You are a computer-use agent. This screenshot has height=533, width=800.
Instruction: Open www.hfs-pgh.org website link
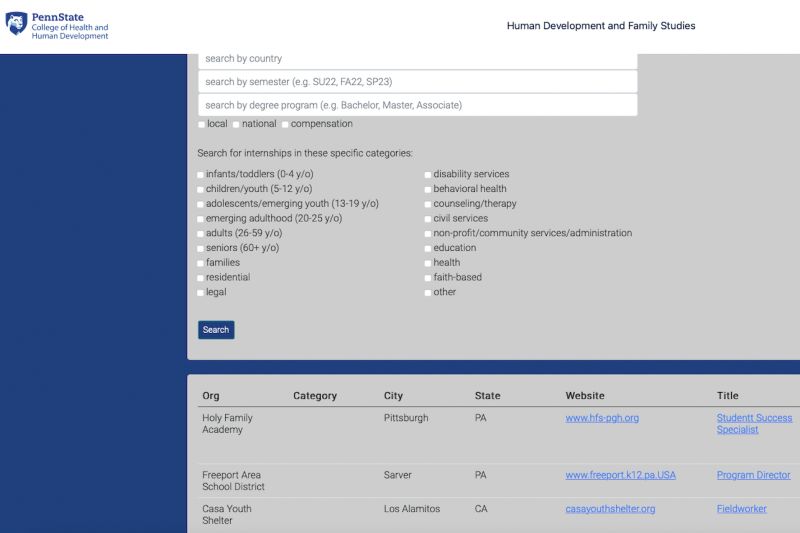pos(602,418)
